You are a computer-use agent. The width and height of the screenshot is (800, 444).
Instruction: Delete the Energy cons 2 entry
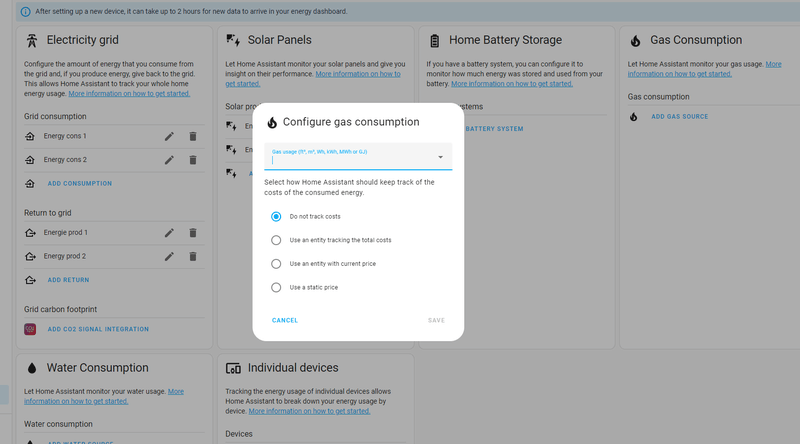[193, 160]
